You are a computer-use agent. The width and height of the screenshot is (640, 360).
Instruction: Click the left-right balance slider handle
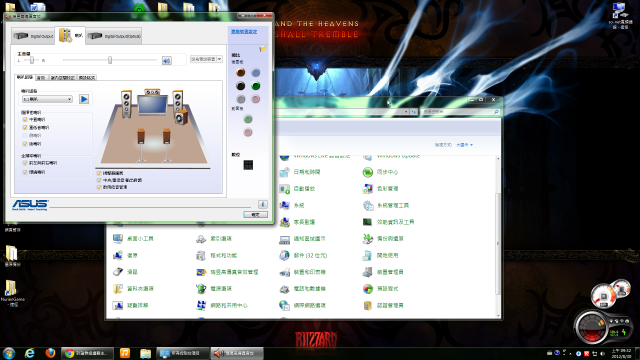32,60
